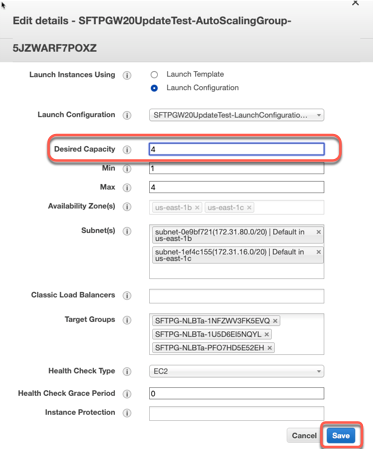Viewport: 373px width, 449px height.
Task: Remove subnet-0e9bf721 with its x icon
Action: point(319,232)
